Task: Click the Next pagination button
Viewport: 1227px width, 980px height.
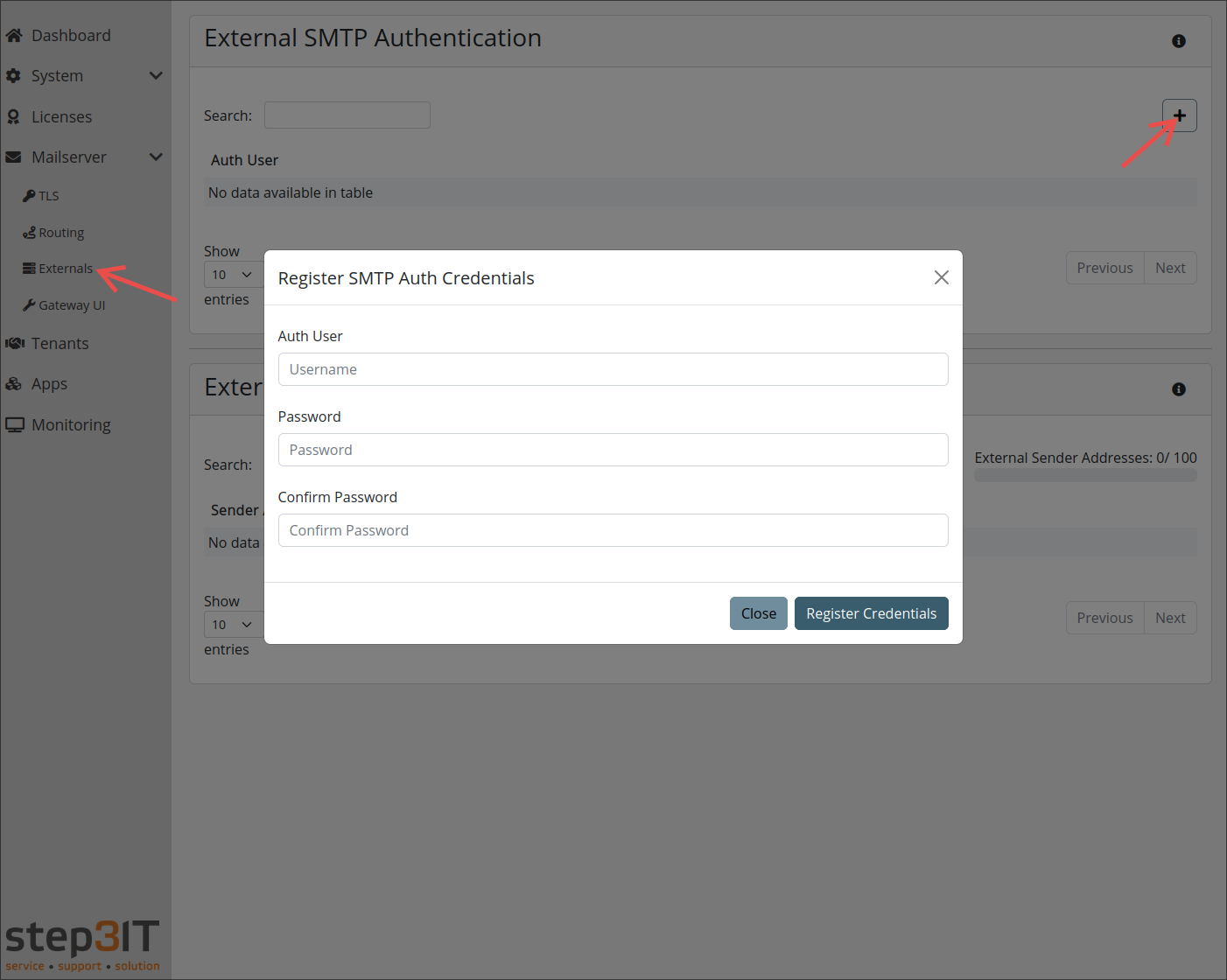Action: point(1170,267)
